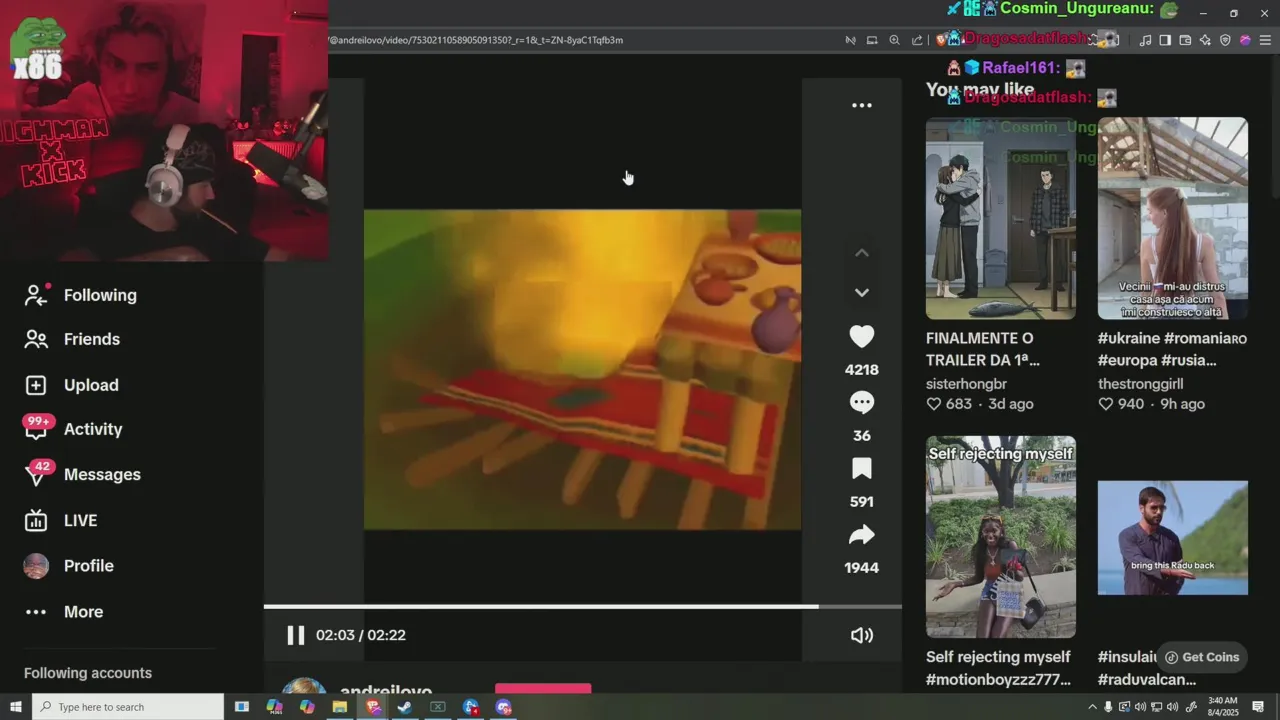Image resolution: width=1280 pixels, height=720 pixels.
Task: Pause the playing video
Action: 295,635
